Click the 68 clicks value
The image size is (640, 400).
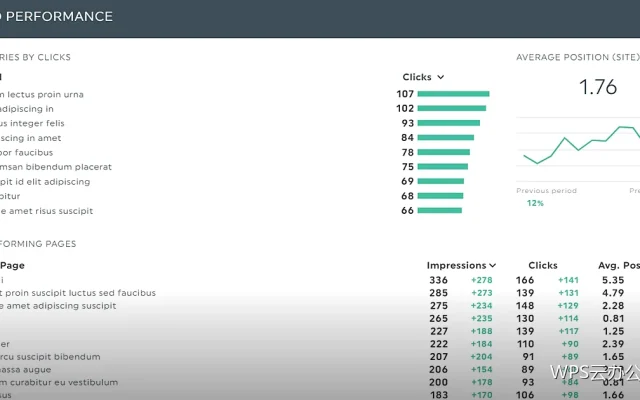[x=407, y=196]
